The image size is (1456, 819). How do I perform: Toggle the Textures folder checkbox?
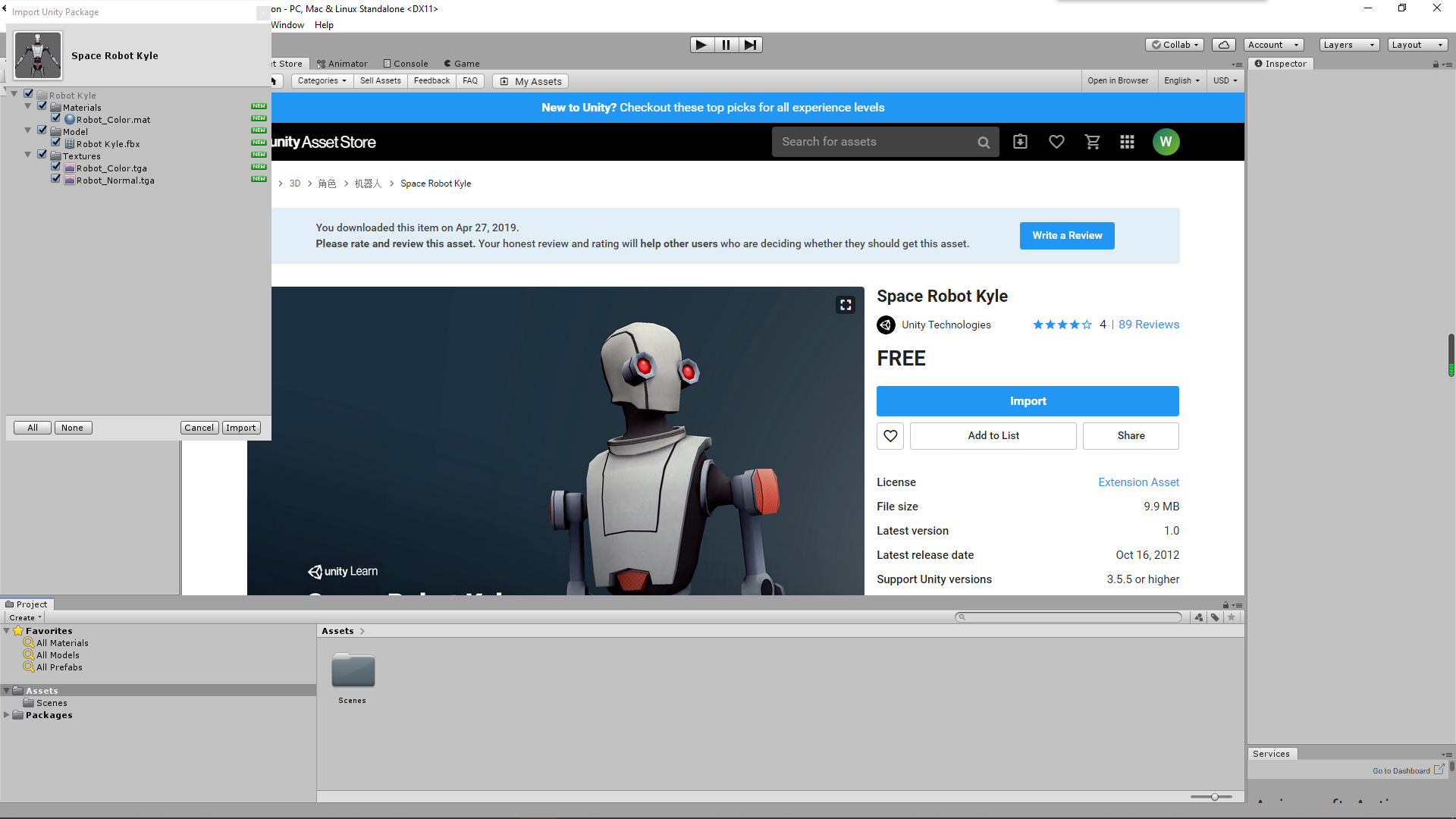(42, 155)
